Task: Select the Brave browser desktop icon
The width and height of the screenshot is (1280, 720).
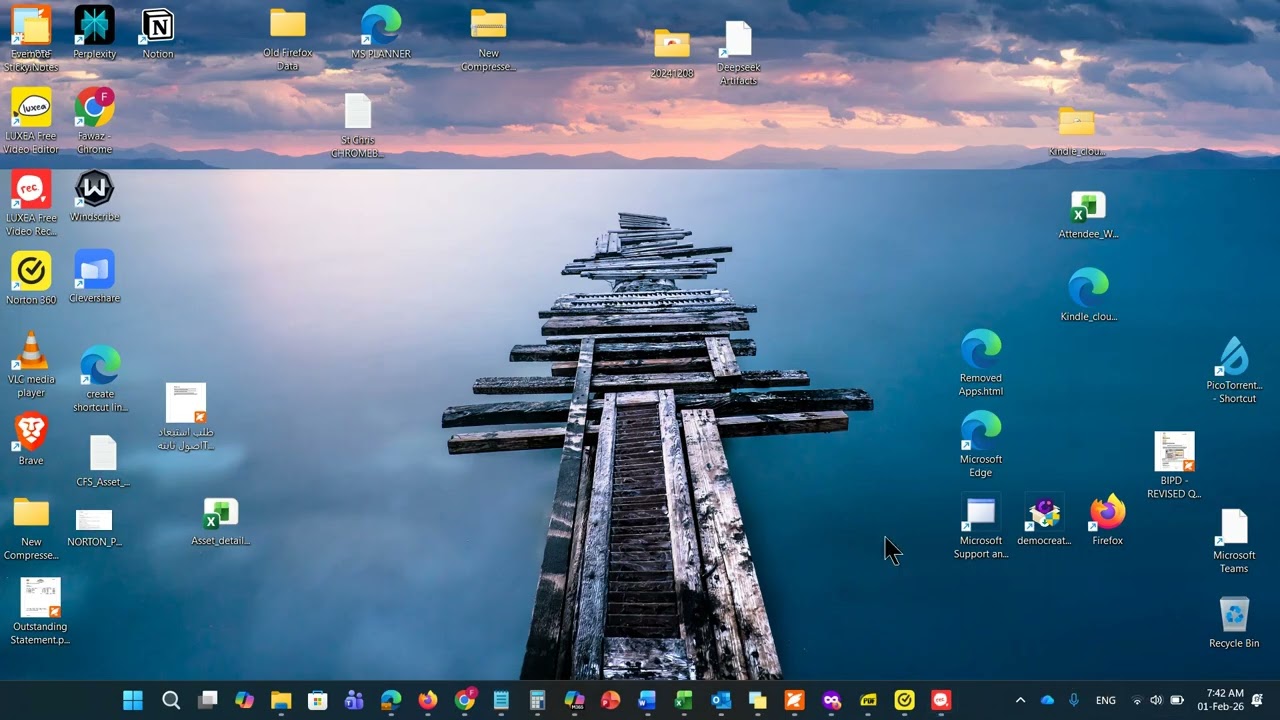Action: [31, 439]
